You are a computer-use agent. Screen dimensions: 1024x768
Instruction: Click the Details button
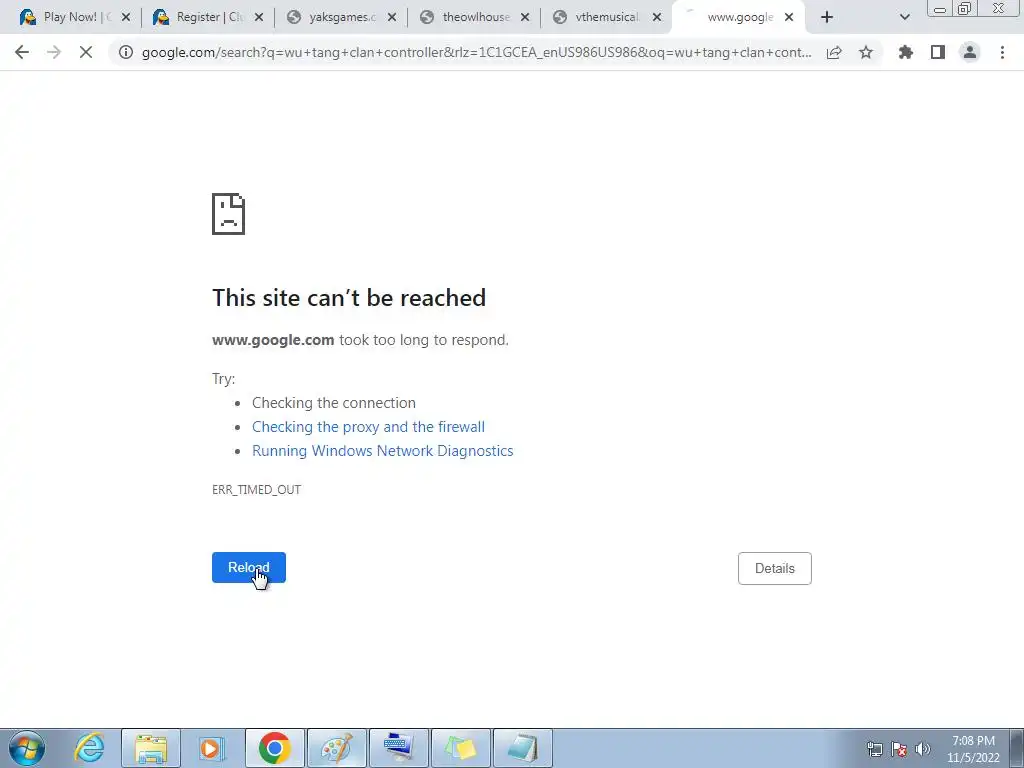[x=775, y=568]
